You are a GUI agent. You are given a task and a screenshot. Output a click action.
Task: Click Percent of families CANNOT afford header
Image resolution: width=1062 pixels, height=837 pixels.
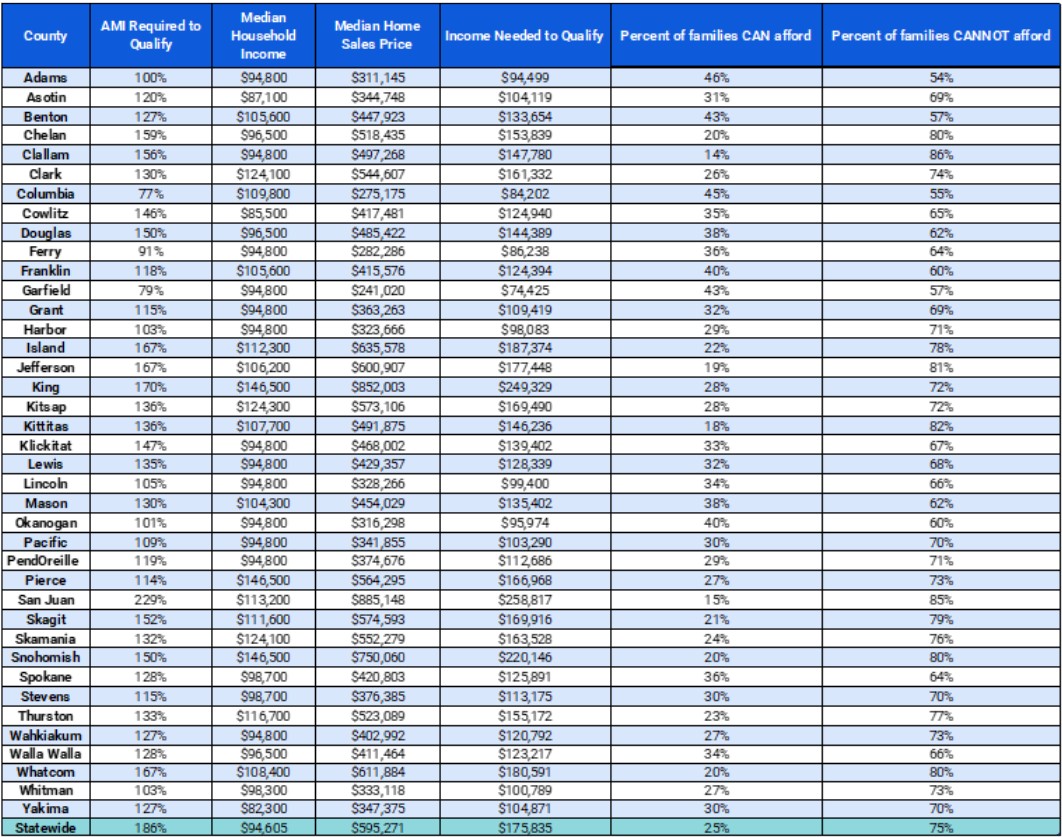tap(941, 36)
